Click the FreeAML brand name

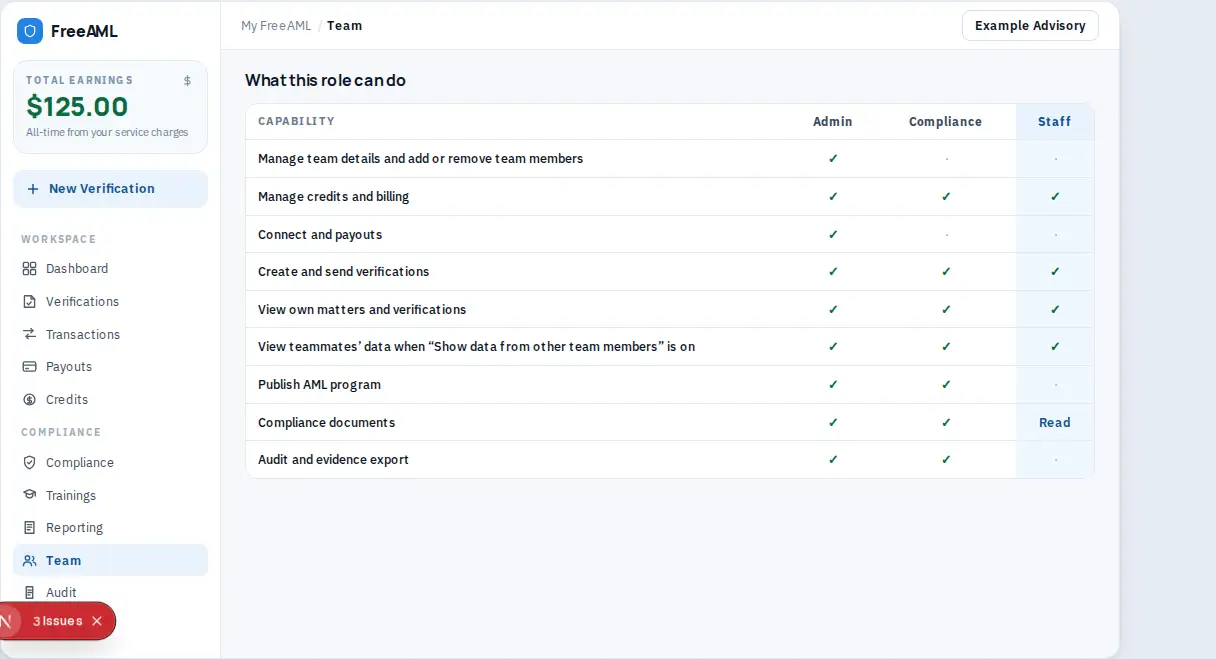[x=84, y=31]
